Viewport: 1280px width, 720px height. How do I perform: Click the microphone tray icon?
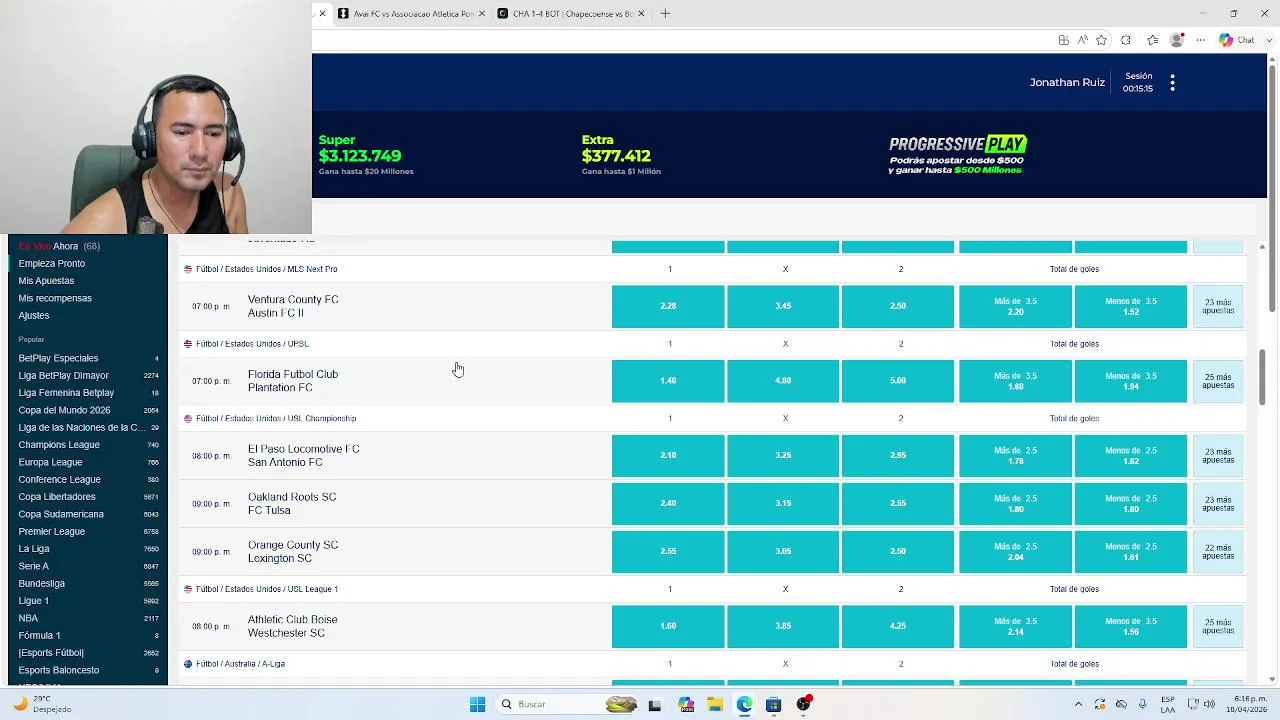(1143, 704)
